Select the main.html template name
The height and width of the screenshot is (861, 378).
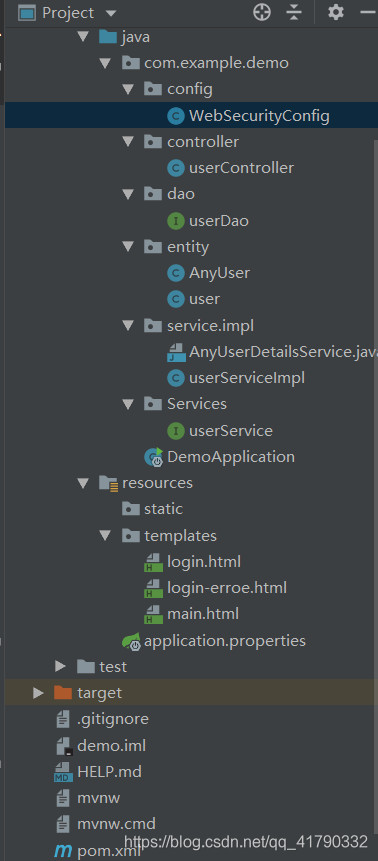[x=203, y=614]
